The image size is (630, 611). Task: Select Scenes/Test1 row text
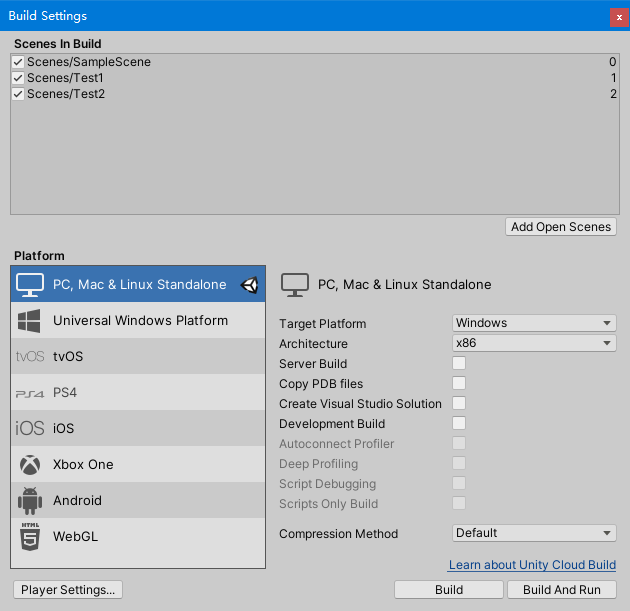tap(65, 78)
